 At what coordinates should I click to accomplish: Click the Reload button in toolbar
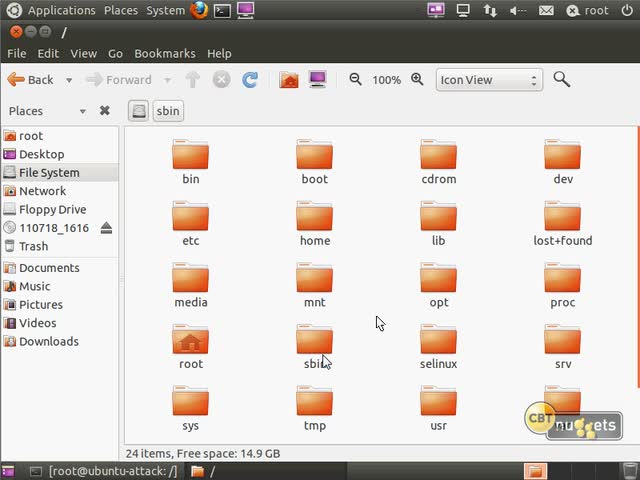[x=250, y=80]
